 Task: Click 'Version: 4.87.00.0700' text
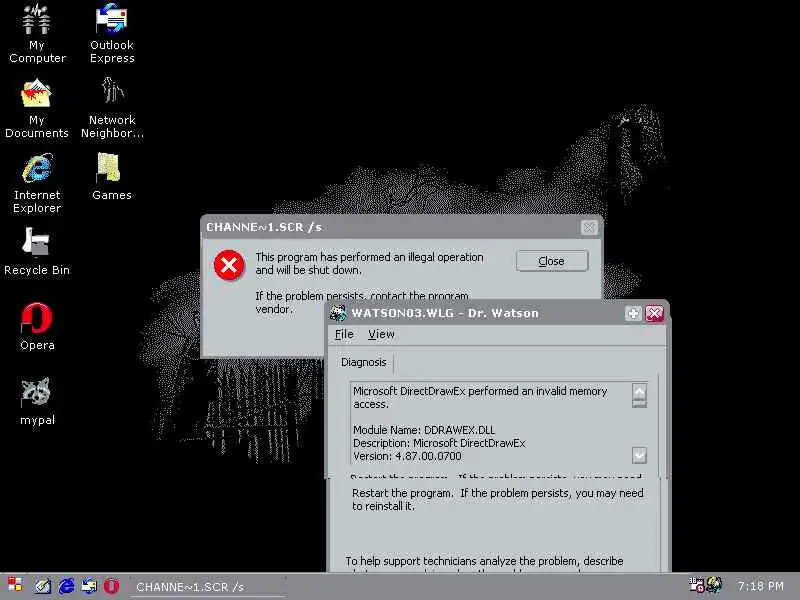click(407, 456)
